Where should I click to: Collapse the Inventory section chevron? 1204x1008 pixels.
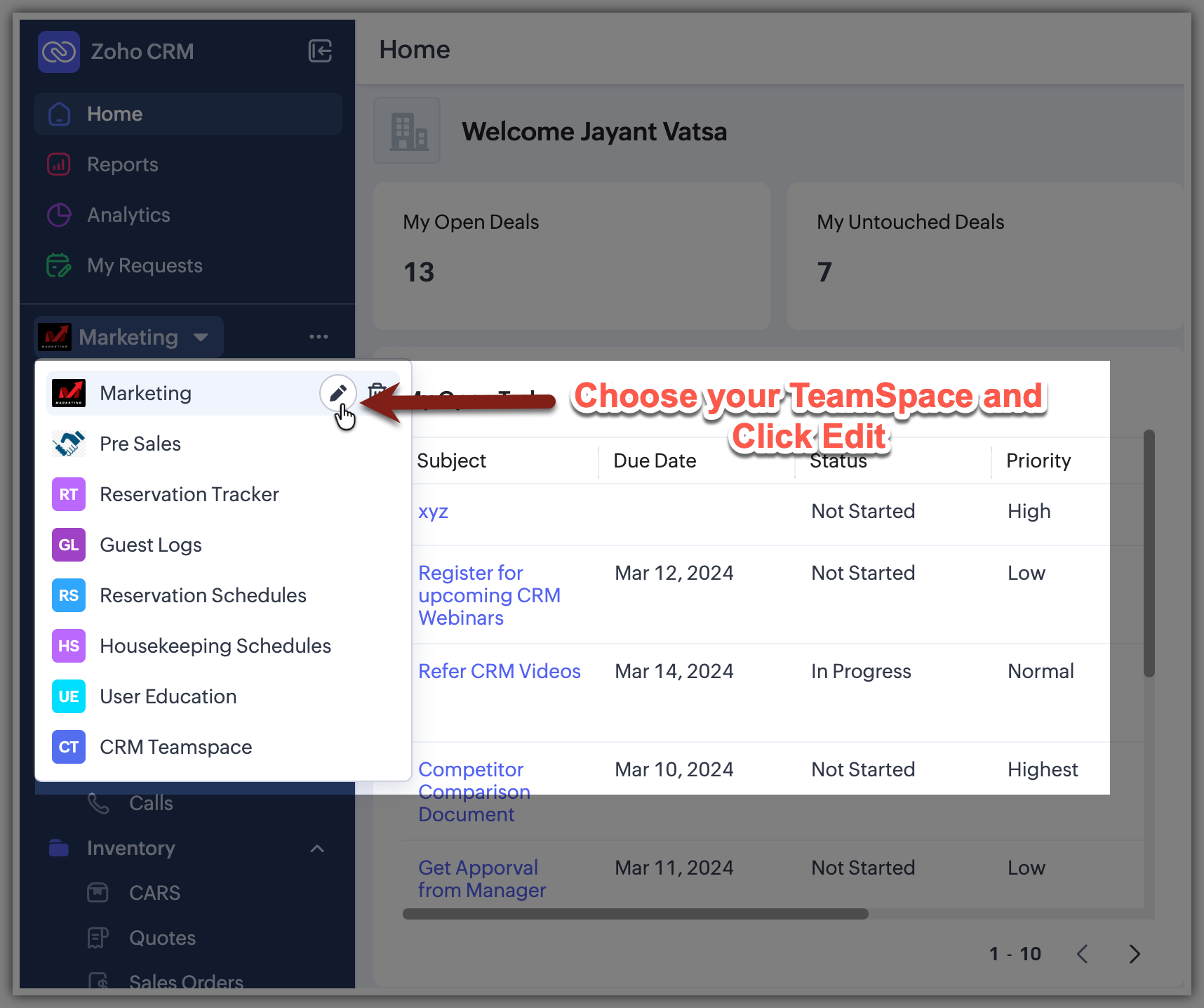click(x=317, y=848)
